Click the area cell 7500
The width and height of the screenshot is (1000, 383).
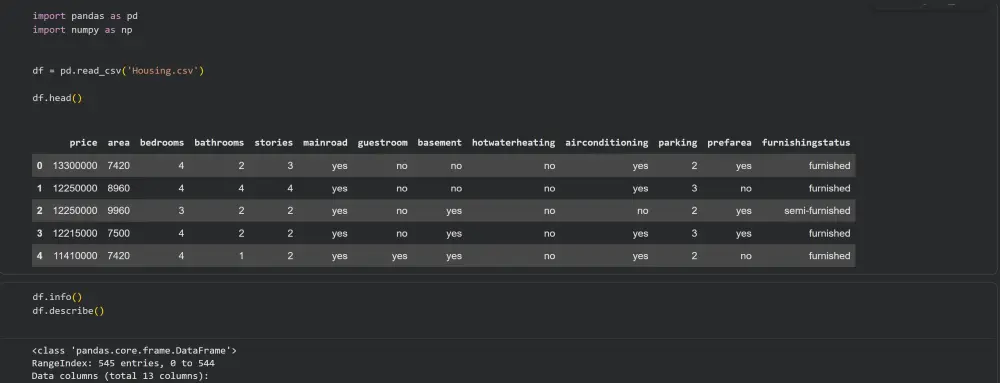tap(119, 233)
